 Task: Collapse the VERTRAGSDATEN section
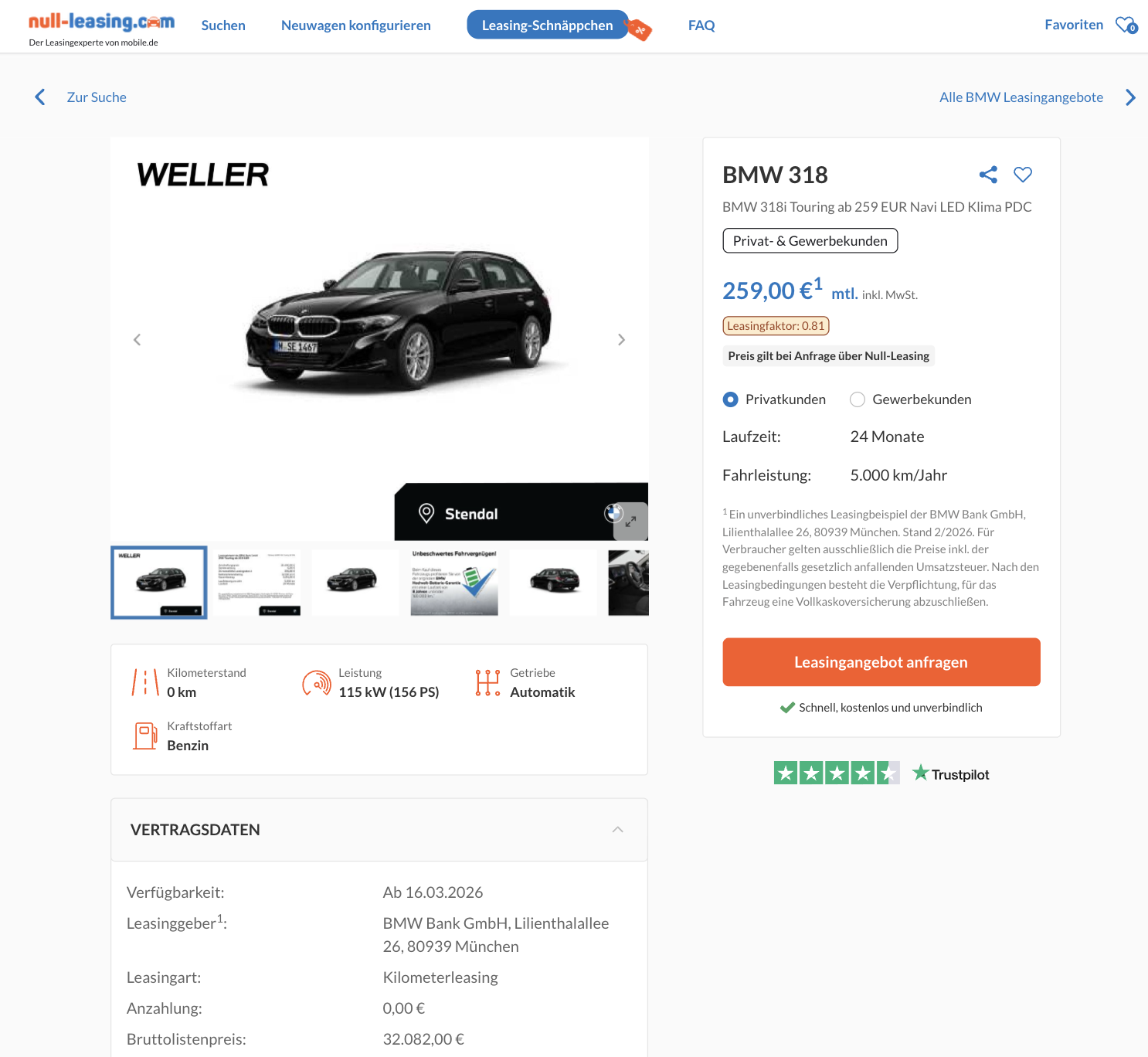pyautogui.click(x=617, y=829)
